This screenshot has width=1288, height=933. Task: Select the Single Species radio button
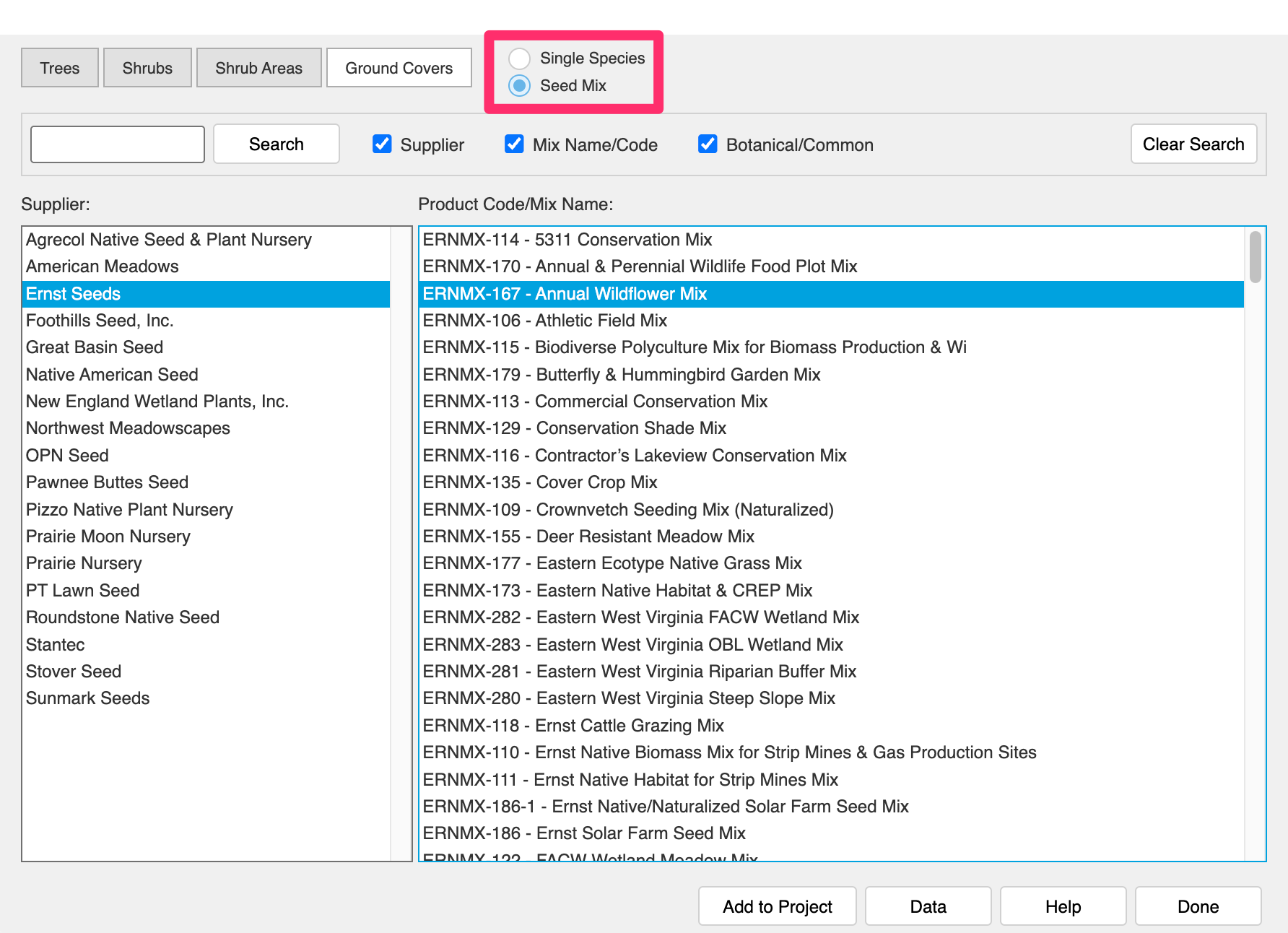[520, 58]
